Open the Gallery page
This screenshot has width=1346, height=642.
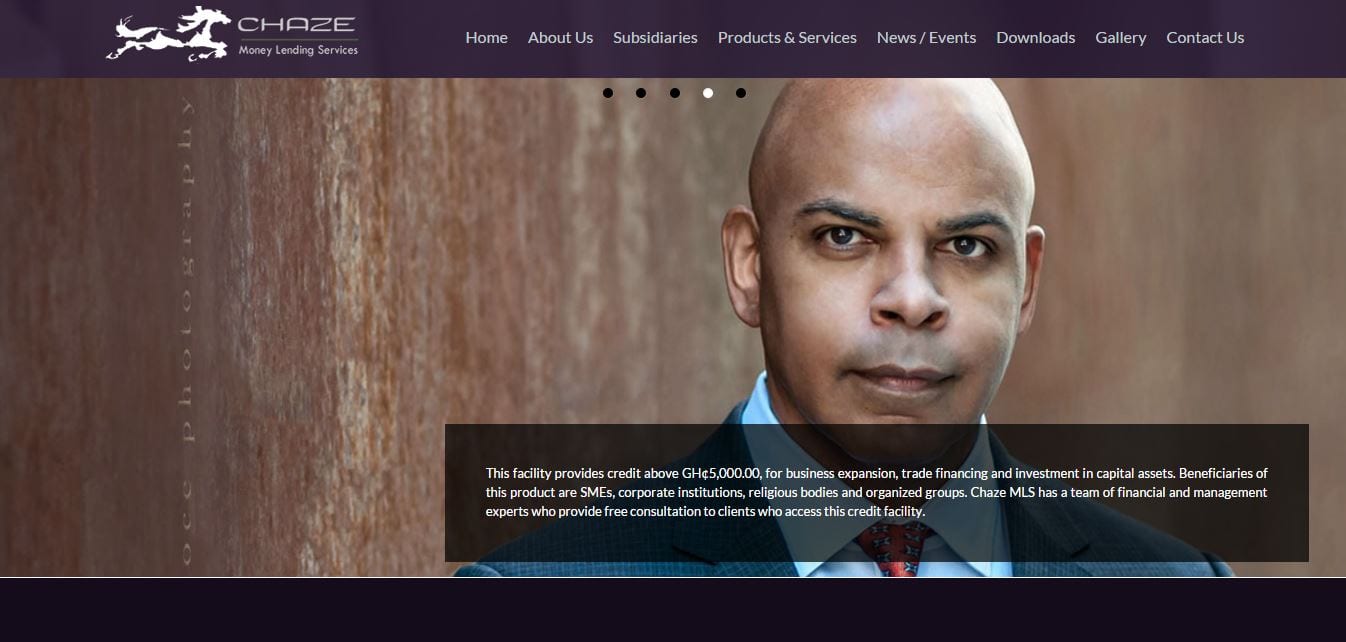(1120, 37)
